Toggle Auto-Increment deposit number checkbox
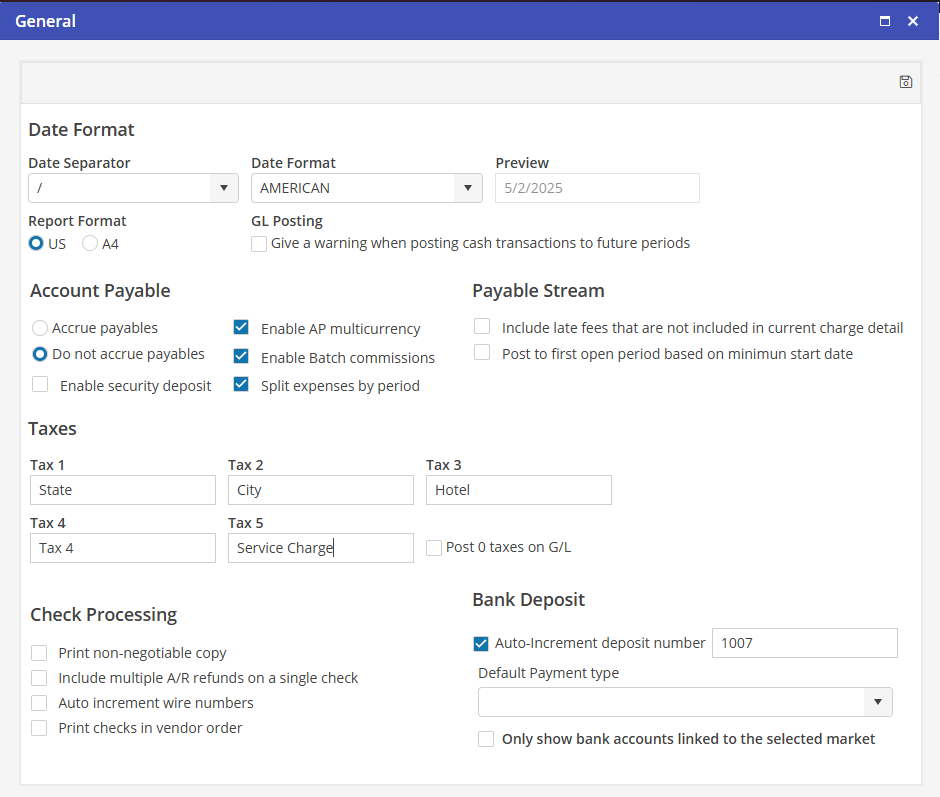 481,643
